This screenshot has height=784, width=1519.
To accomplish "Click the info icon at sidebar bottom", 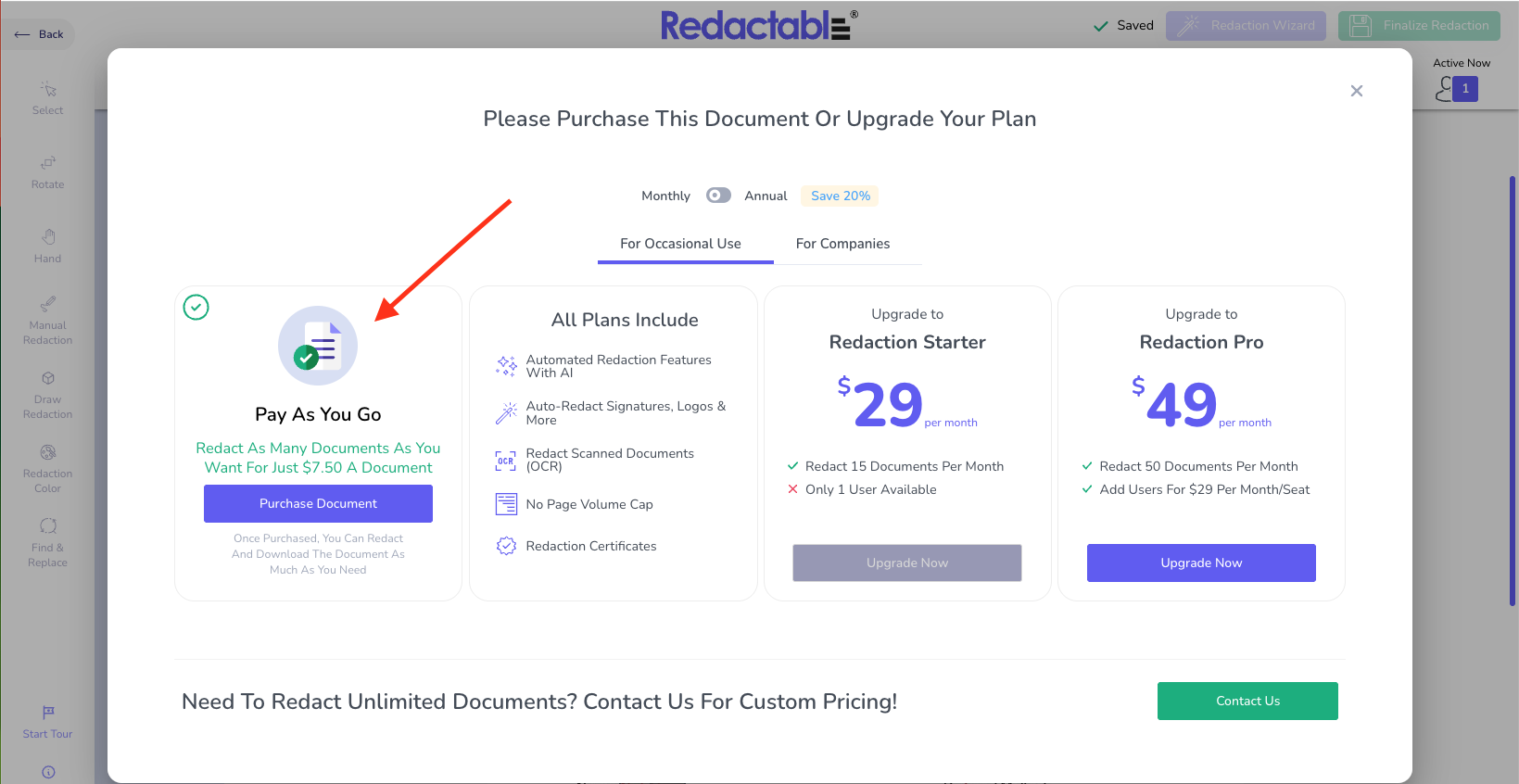I will click(x=48, y=772).
